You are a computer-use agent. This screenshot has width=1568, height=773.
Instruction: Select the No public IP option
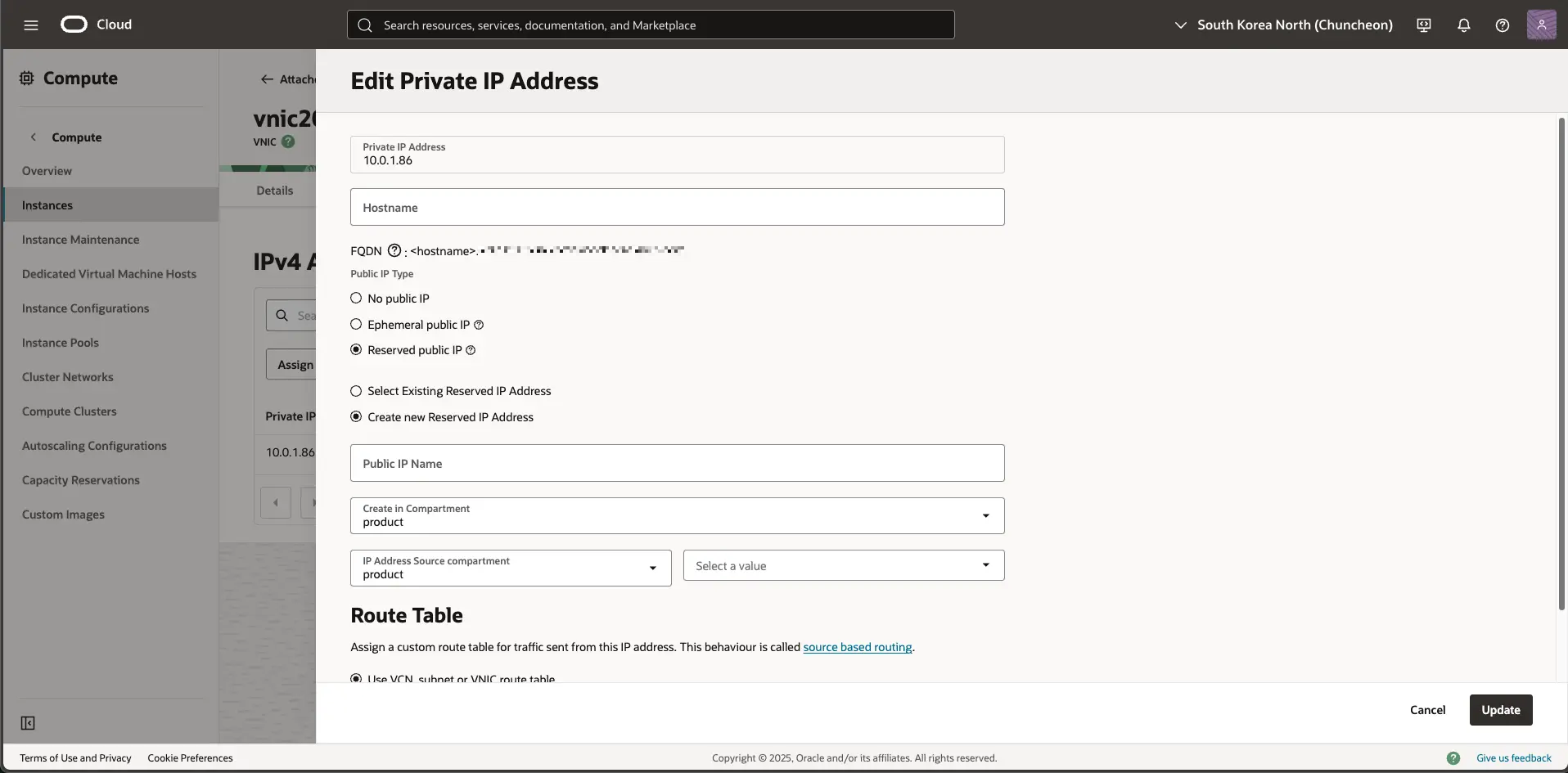356,298
